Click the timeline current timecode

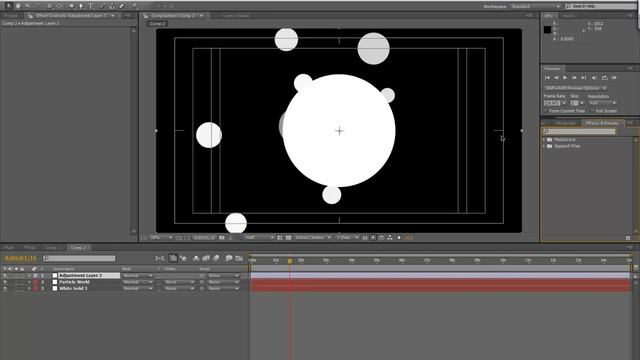20,258
